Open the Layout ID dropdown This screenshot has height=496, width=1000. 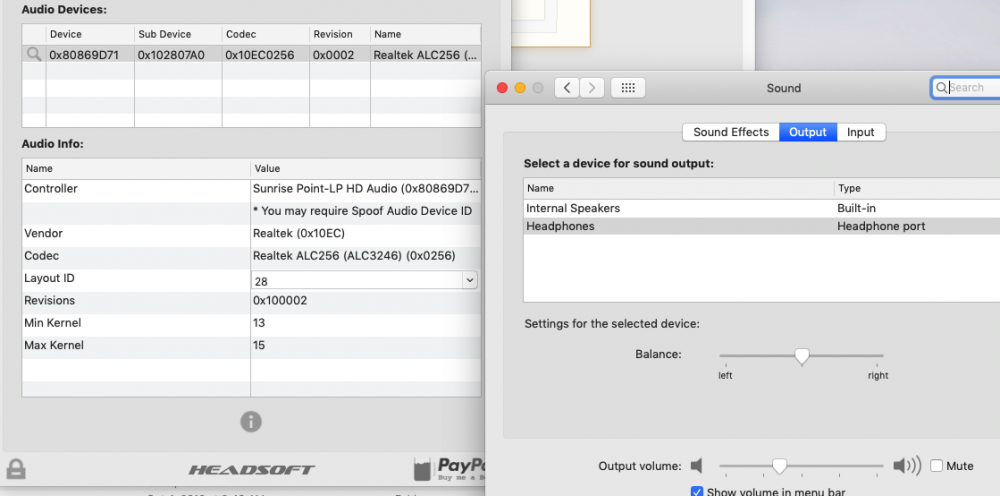coord(469,282)
